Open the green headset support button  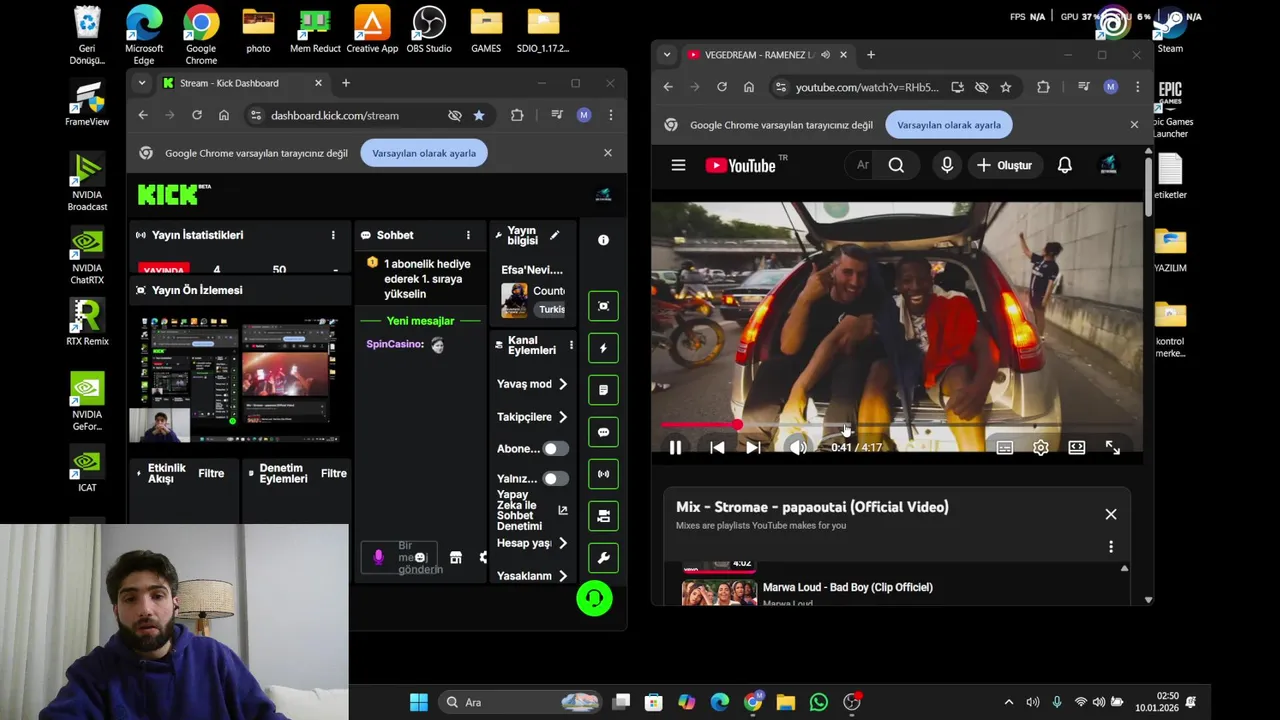pyautogui.click(x=594, y=598)
